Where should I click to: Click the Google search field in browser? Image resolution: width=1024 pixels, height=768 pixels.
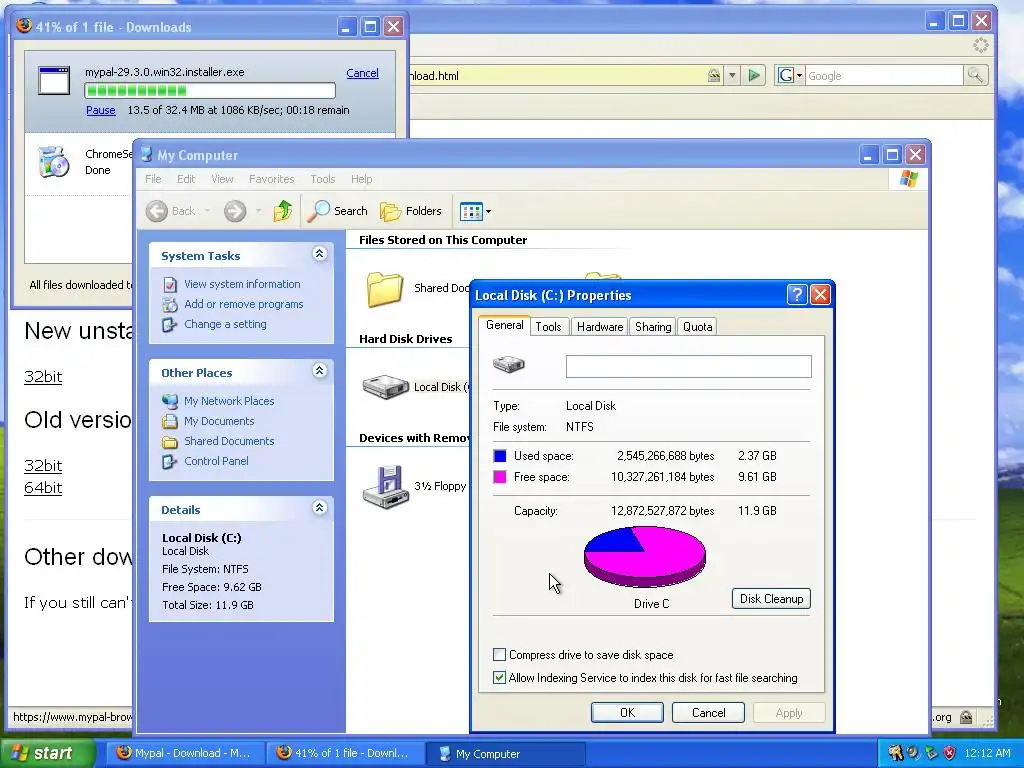pyautogui.click(x=884, y=76)
